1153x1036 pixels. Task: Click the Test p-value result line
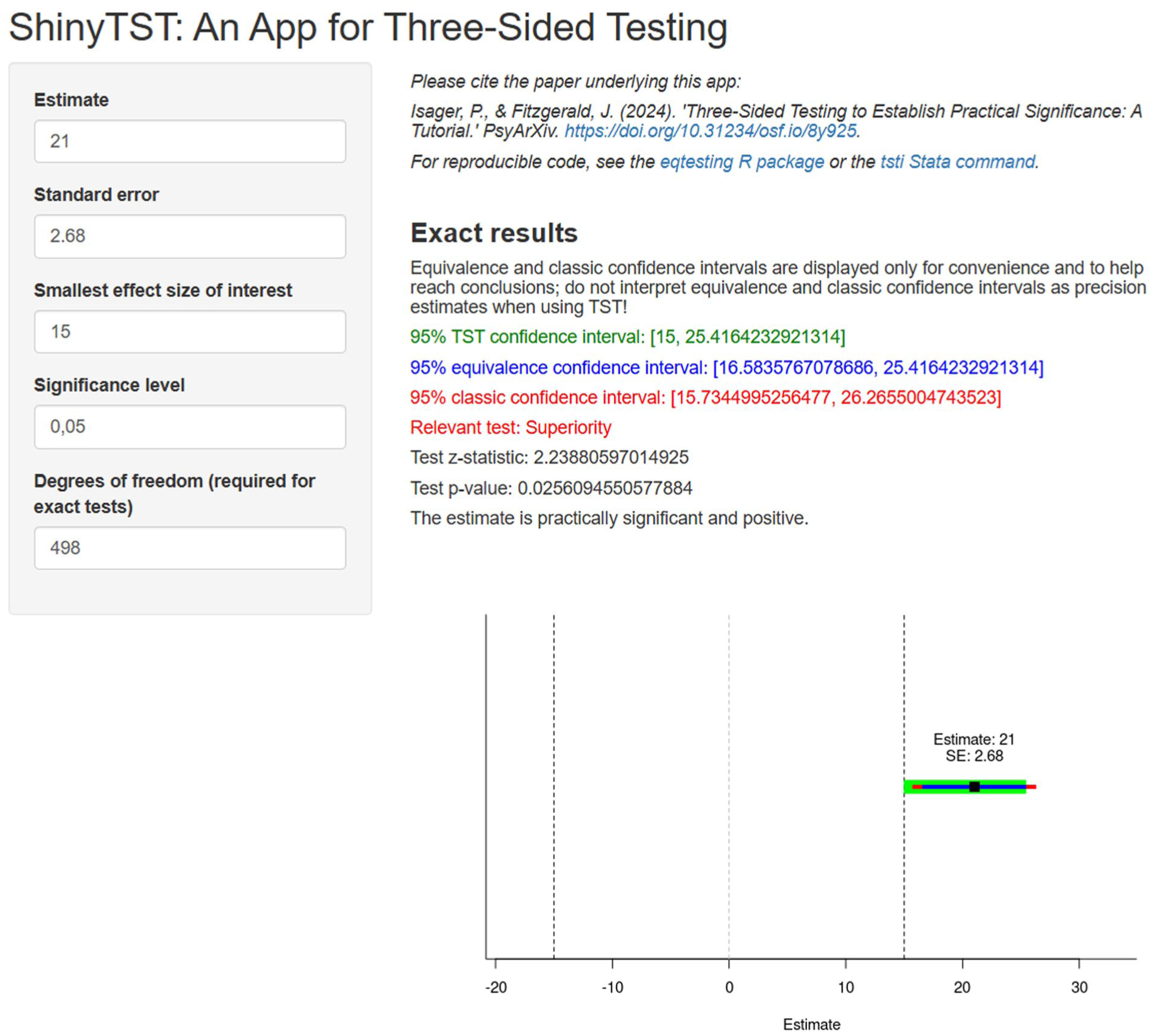coord(551,488)
